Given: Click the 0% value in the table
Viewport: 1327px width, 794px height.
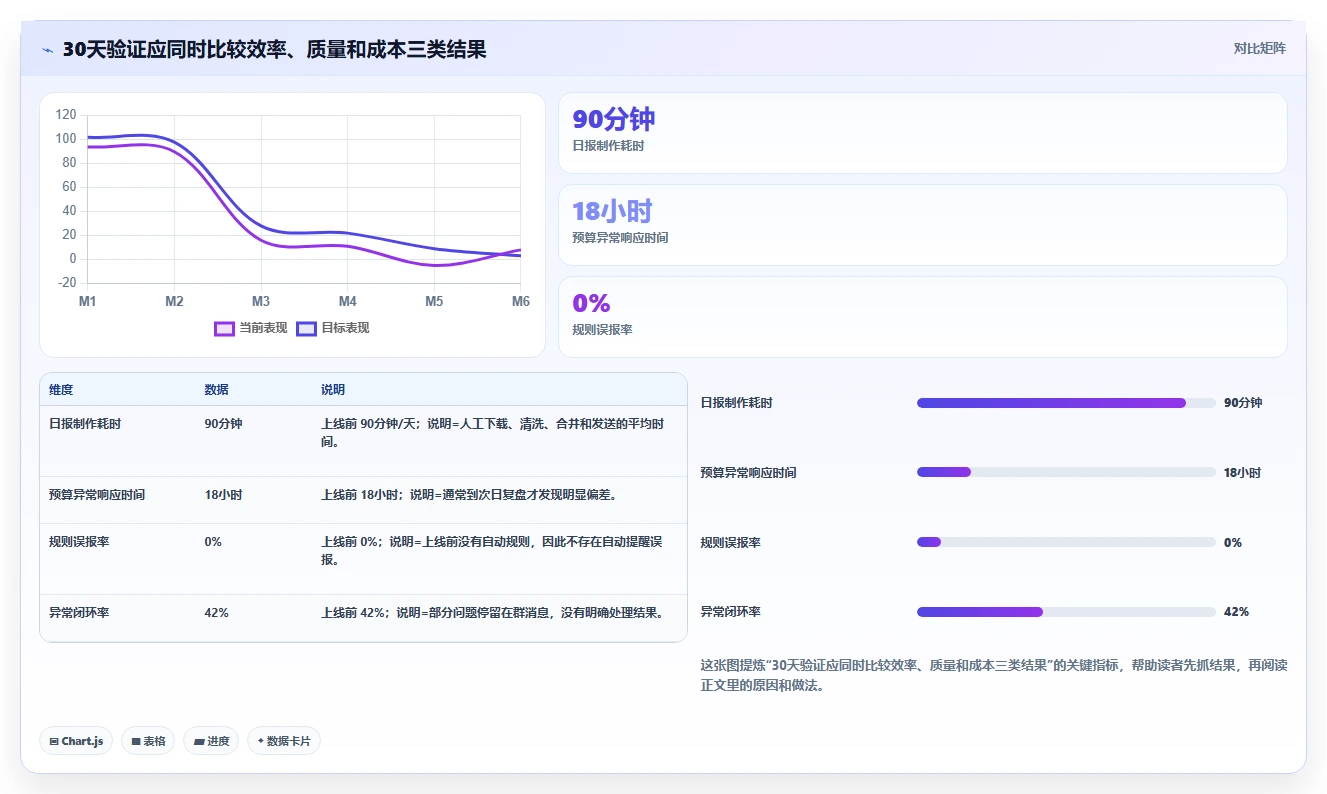Looking at the screenshot, I should 213,542.
